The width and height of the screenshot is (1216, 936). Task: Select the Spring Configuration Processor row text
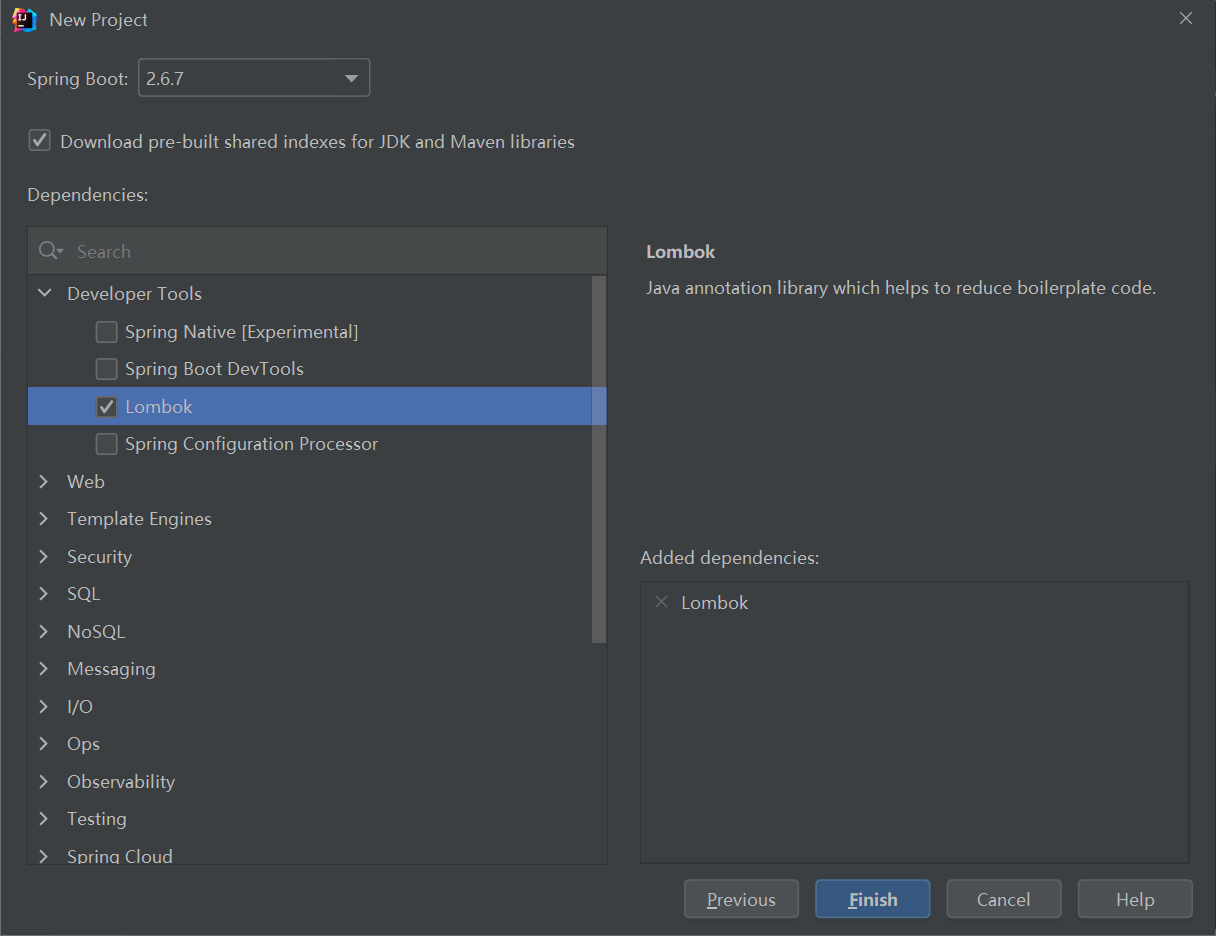(x=251, y=444)
